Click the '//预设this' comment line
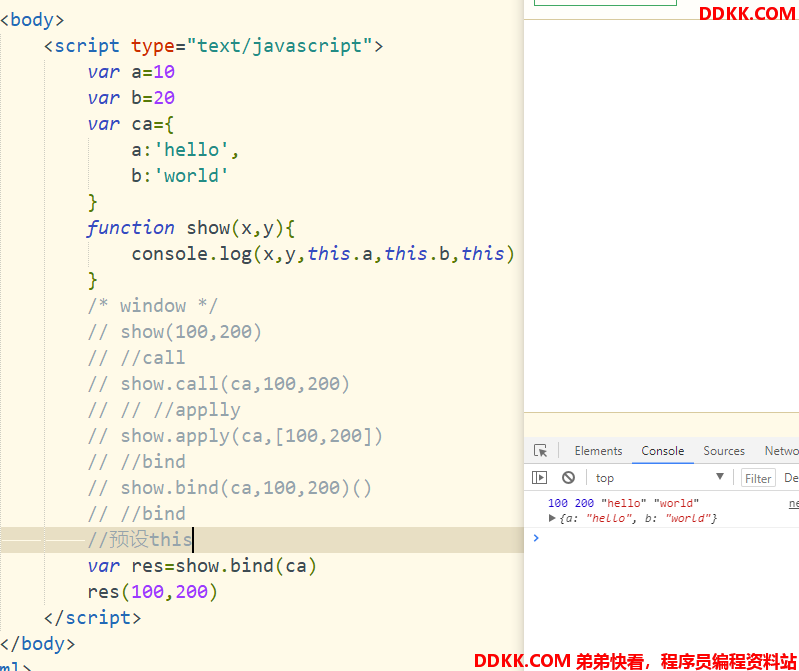799x671 pixels. (140, 540)
